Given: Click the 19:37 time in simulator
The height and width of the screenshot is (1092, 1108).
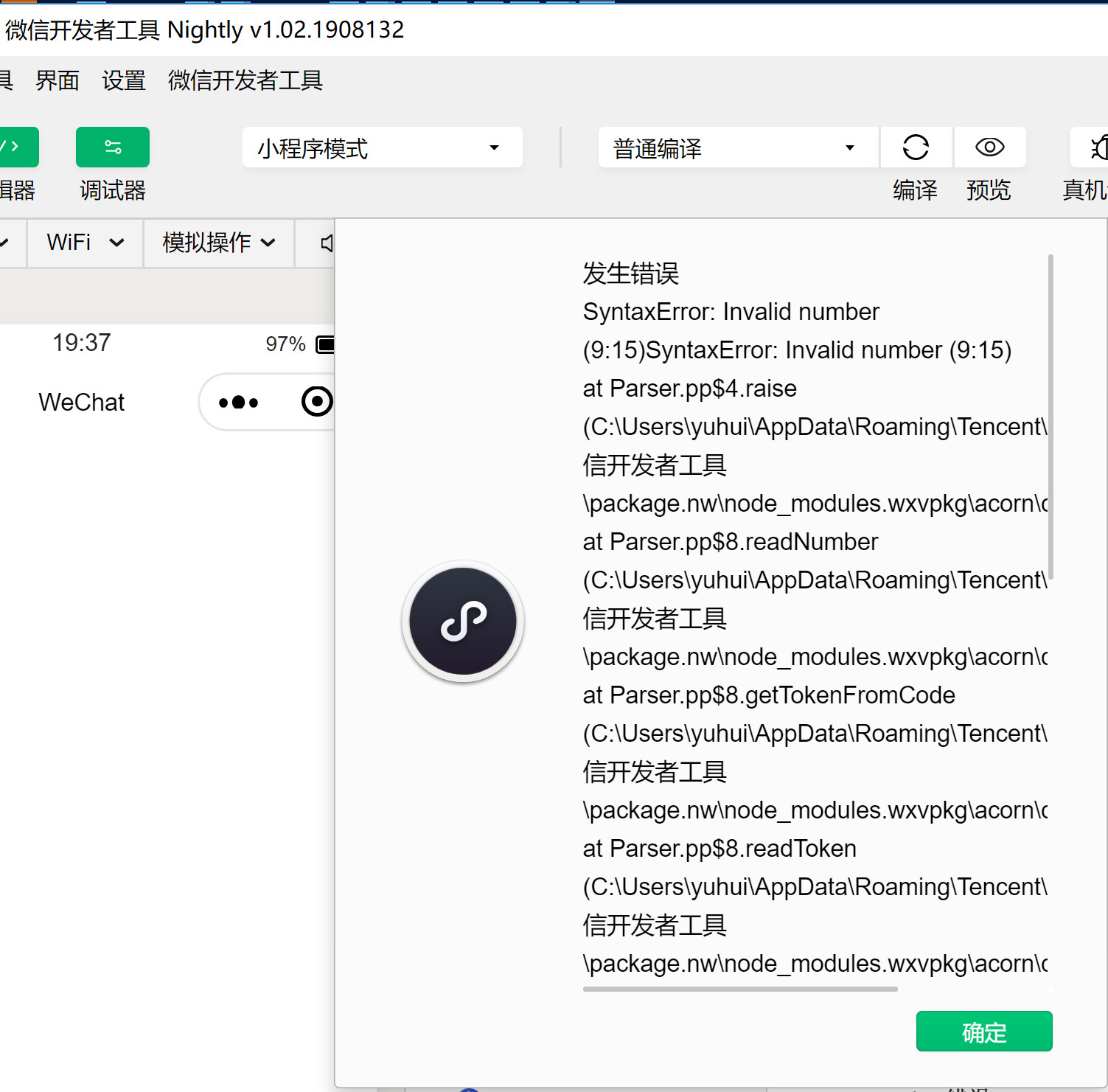Looking at the screenshot, I should coord(81,343).
